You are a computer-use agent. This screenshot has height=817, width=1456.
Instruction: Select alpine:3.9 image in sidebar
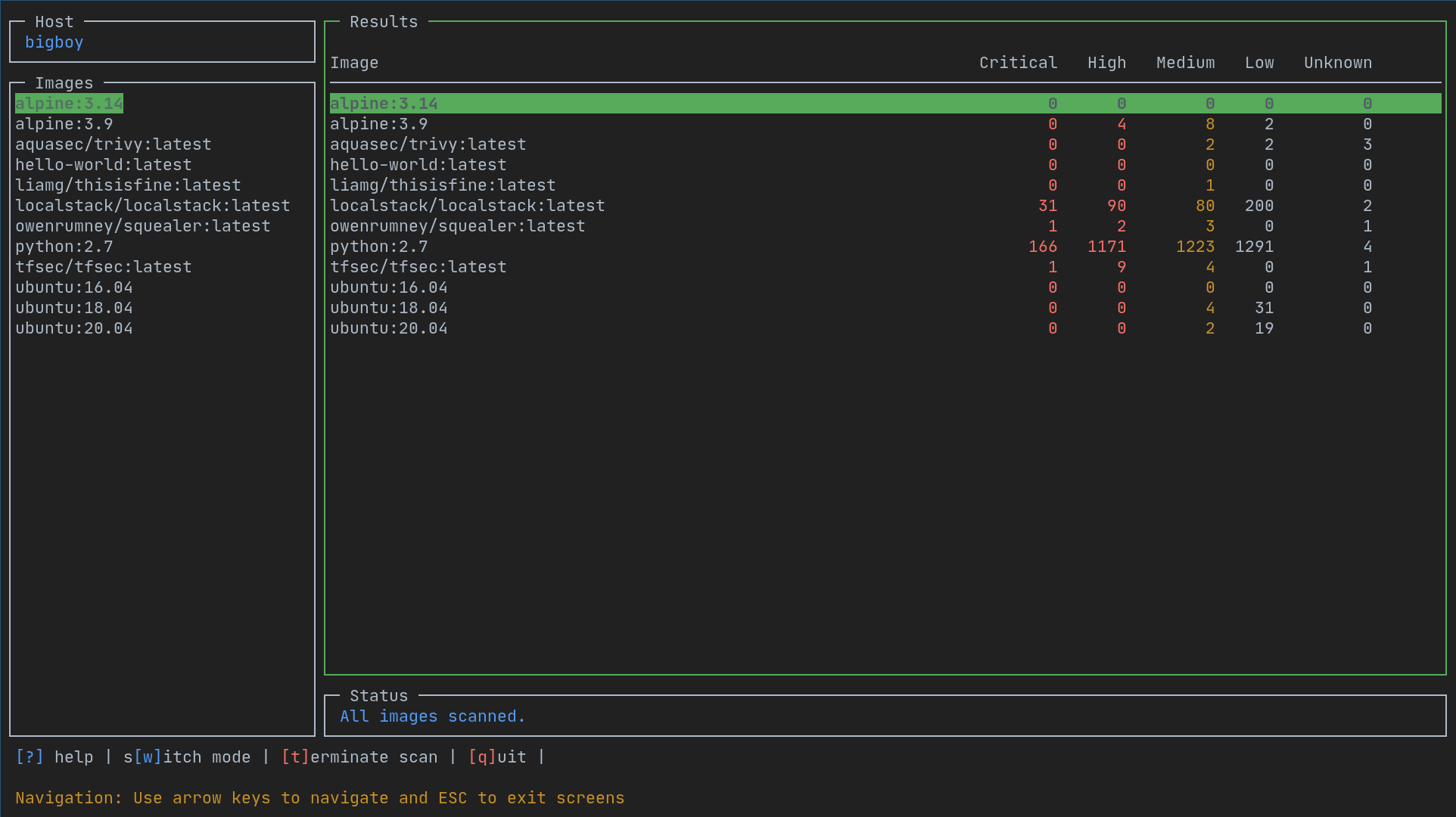63,123
